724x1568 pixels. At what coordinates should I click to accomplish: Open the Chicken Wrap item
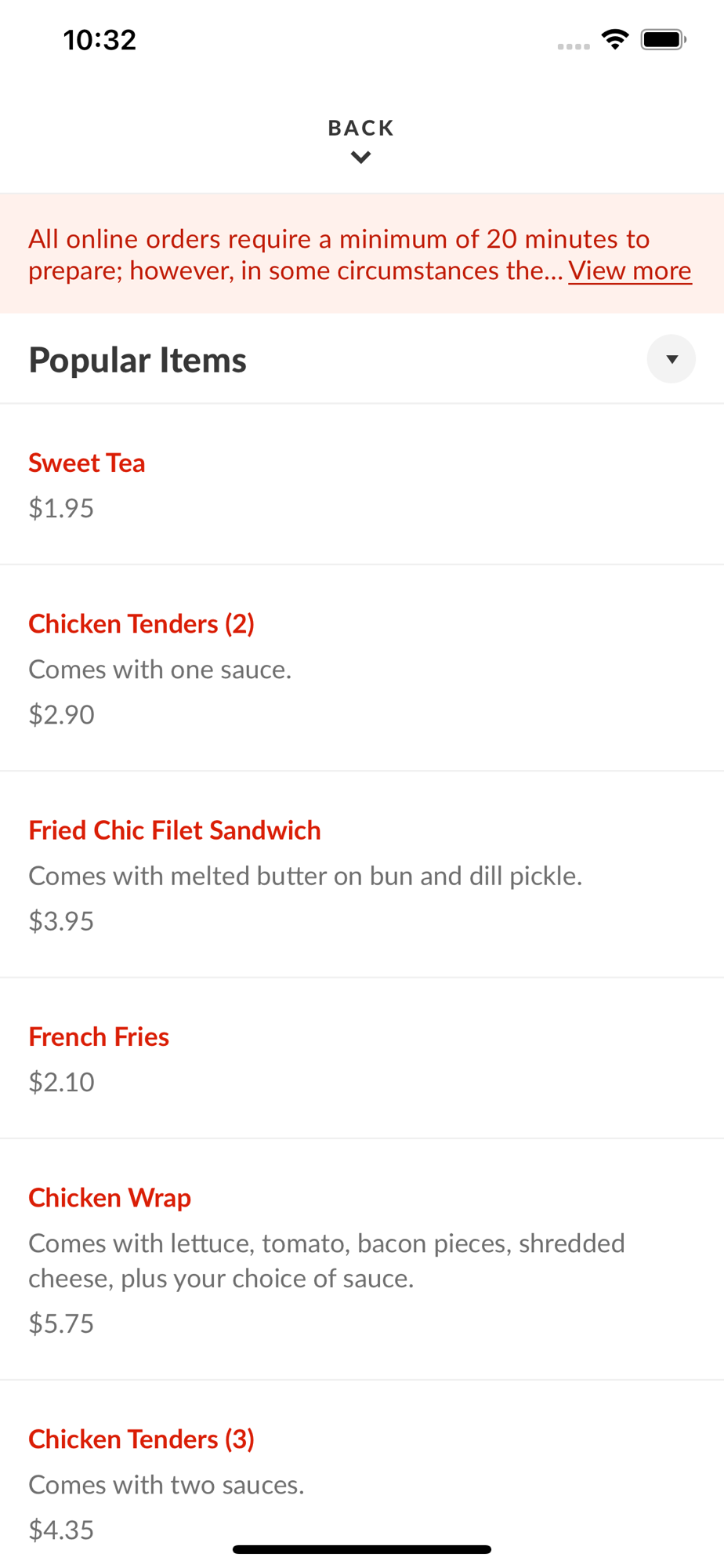pyautogui.click(x=110, y=1198)
